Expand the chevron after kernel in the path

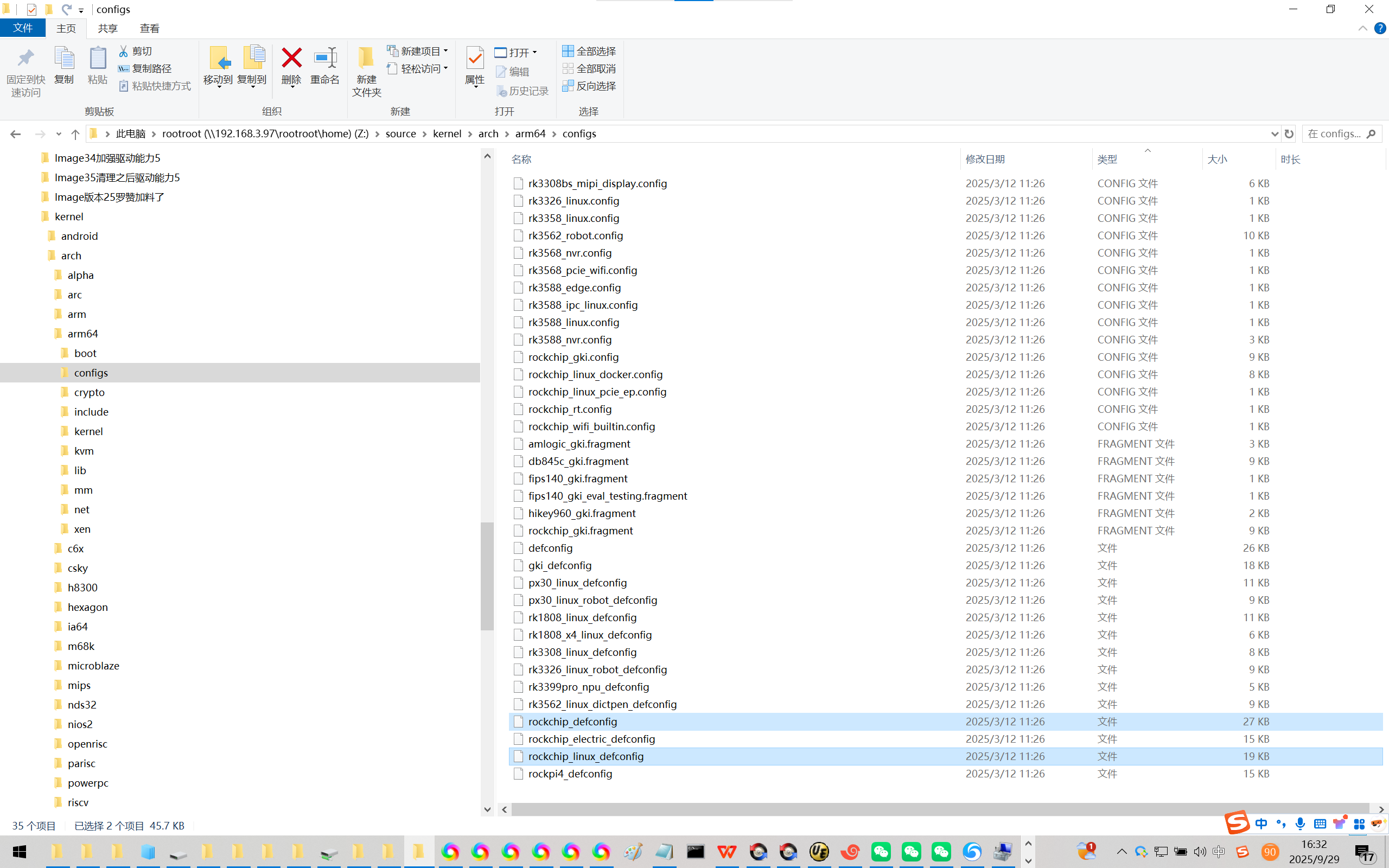point(470,134)
